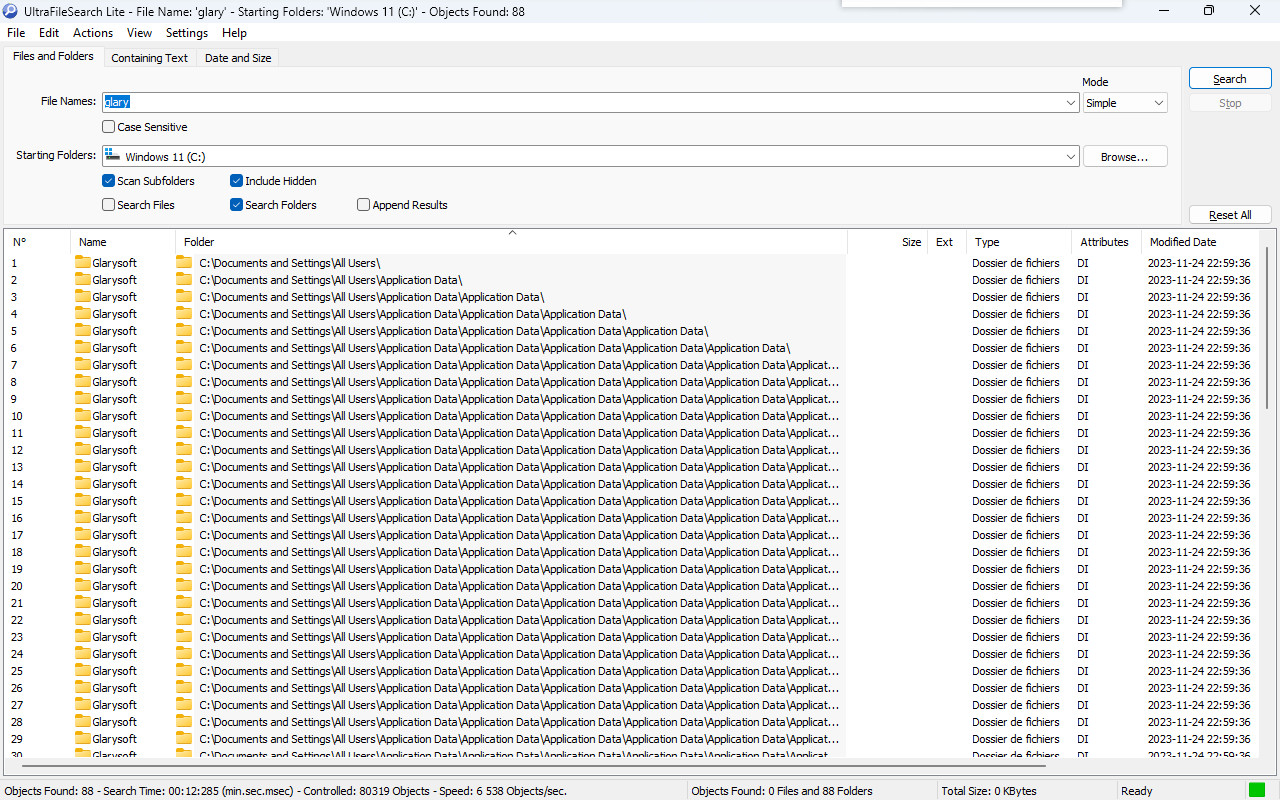
Task: Sort results by the N° column header
Action: click(x=37, y=242)
